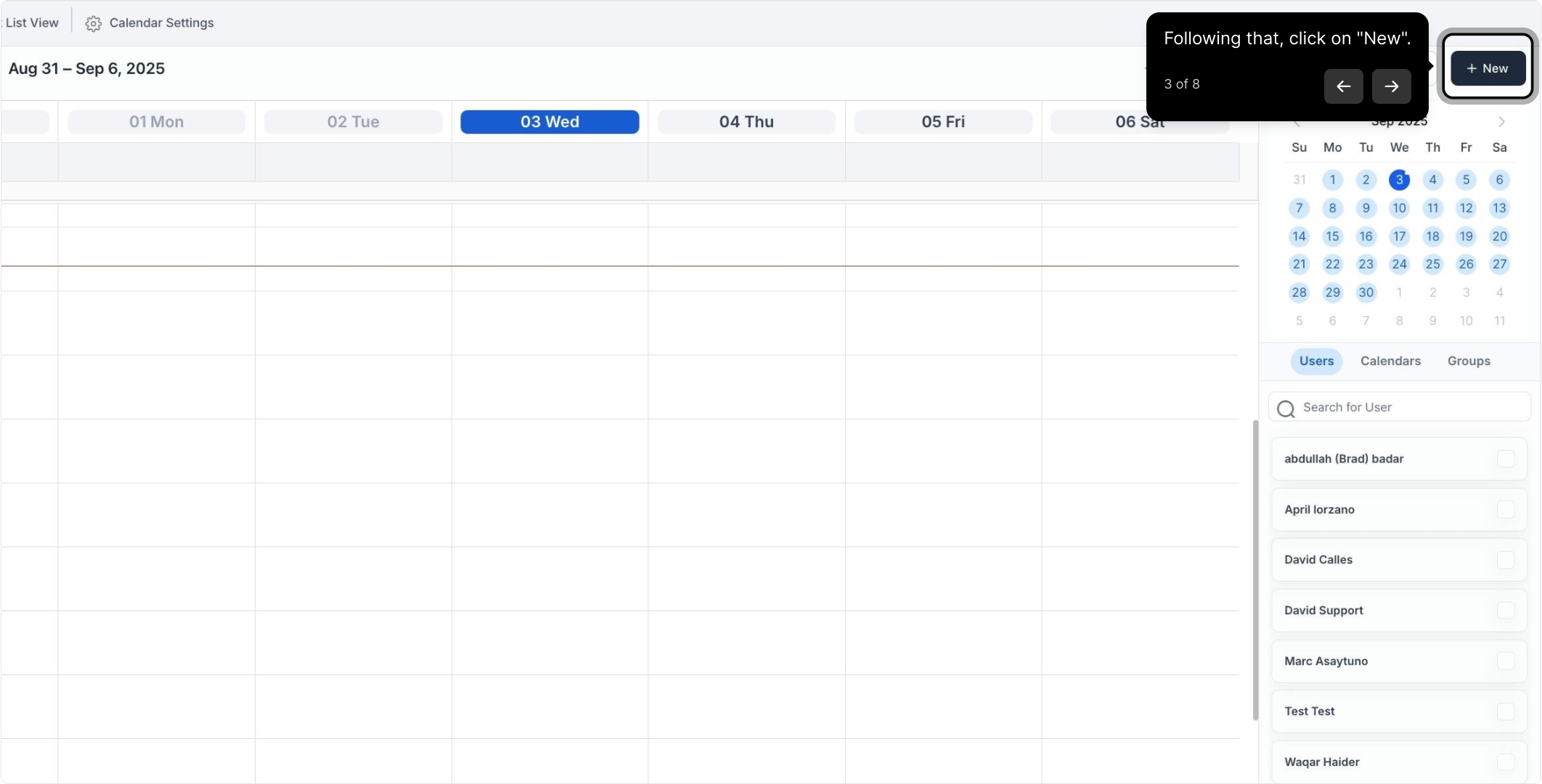Image resolution: width=1542 pixels, height=784 pixels.
Task: Open List View
Action: [x=32, y=23]
